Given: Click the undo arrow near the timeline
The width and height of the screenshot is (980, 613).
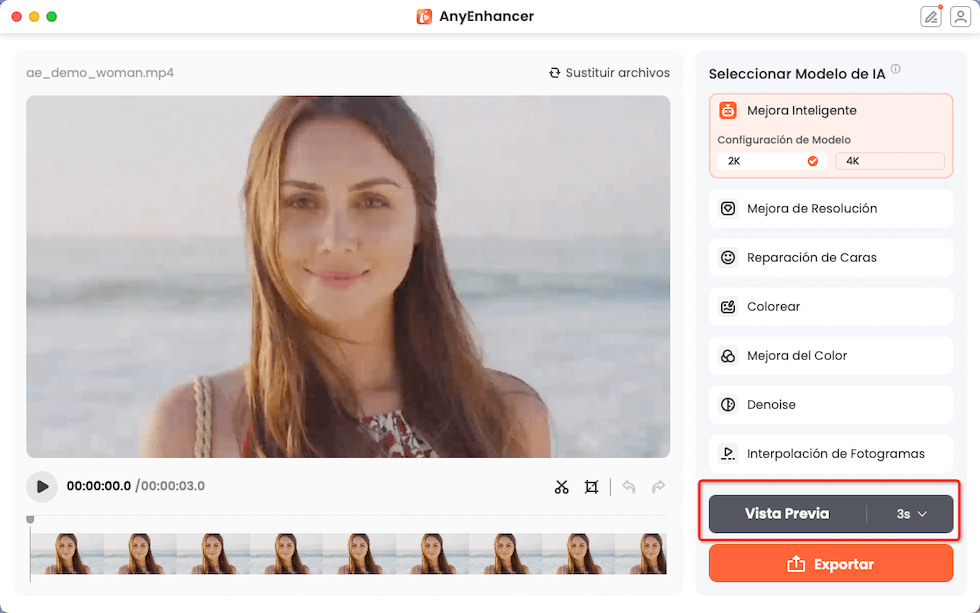Looking at the screenshot, I should point(629,487).
